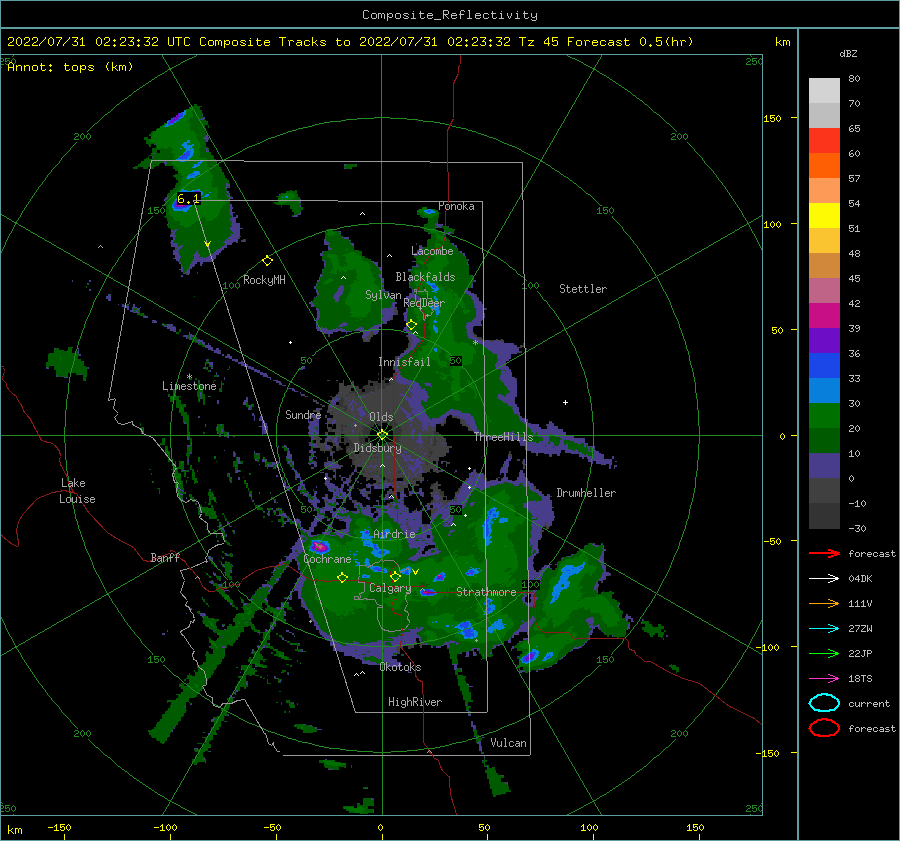Select the Olds label
Screen dimensions: 900x841
click(x=381, y=417)
